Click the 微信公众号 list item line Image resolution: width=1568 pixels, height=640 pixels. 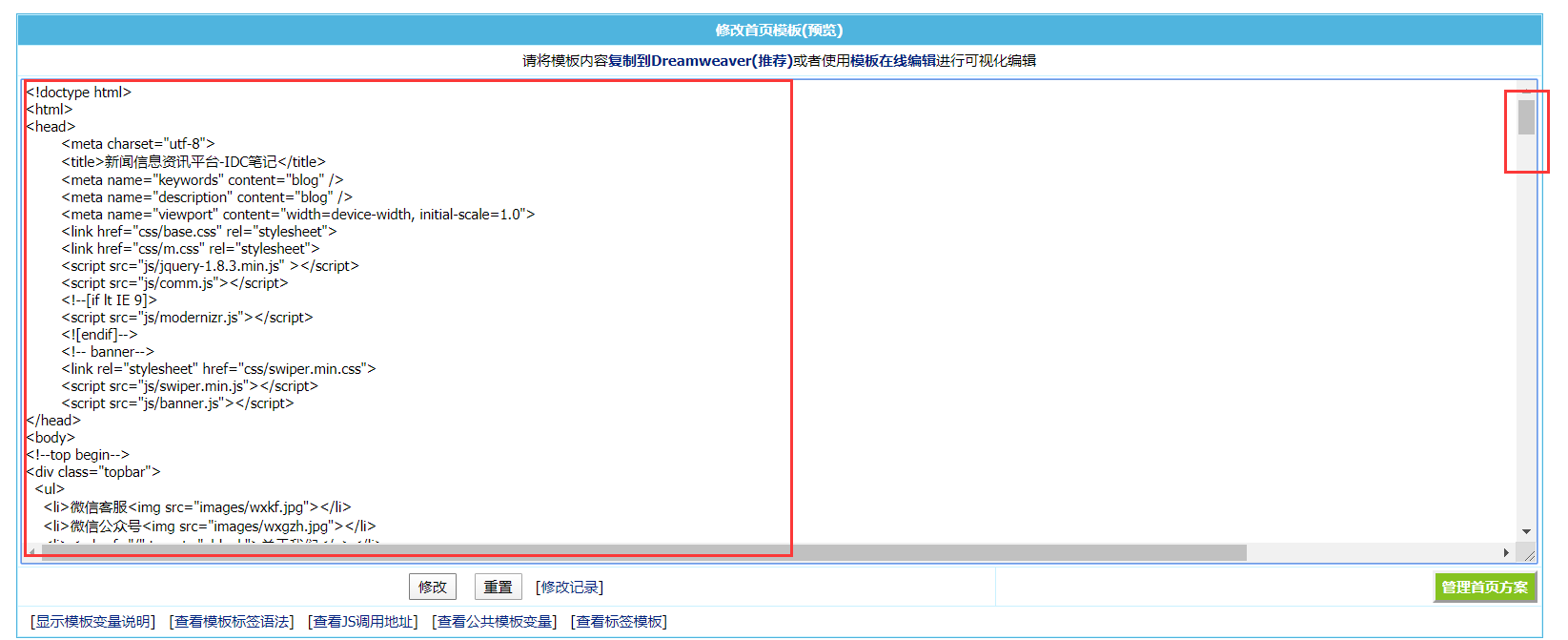point(210,526)
